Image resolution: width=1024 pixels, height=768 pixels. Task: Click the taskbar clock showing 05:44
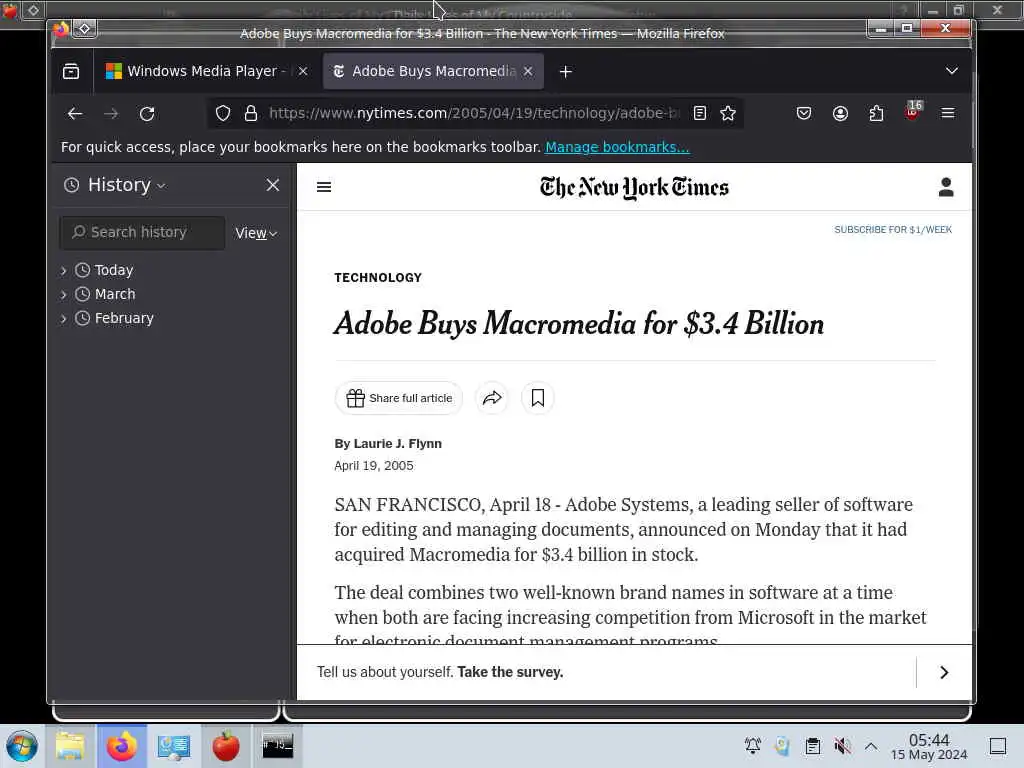click(929, 746)
